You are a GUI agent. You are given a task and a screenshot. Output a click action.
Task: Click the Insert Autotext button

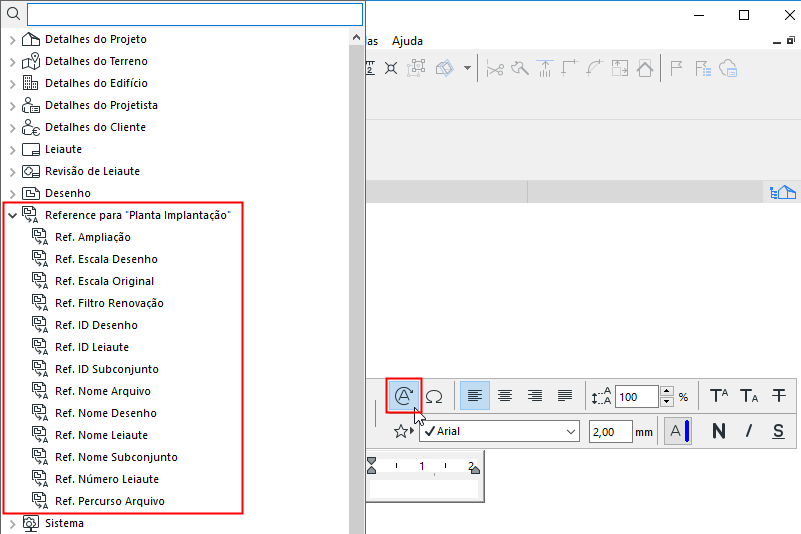404,396
